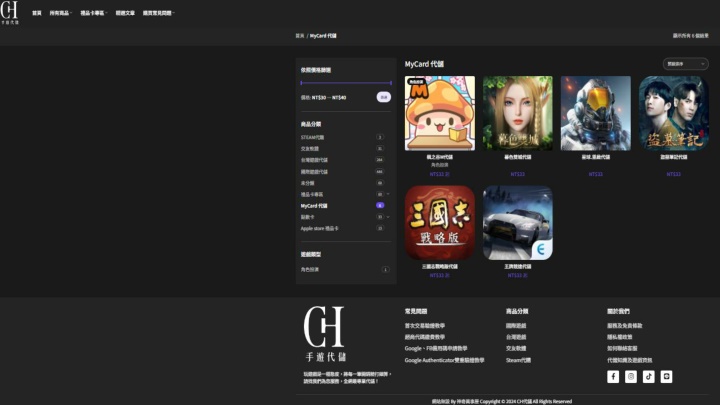Screen dimensions: 720x405
Task: Click the STEAM代儲 count badge
Action: 380,137
